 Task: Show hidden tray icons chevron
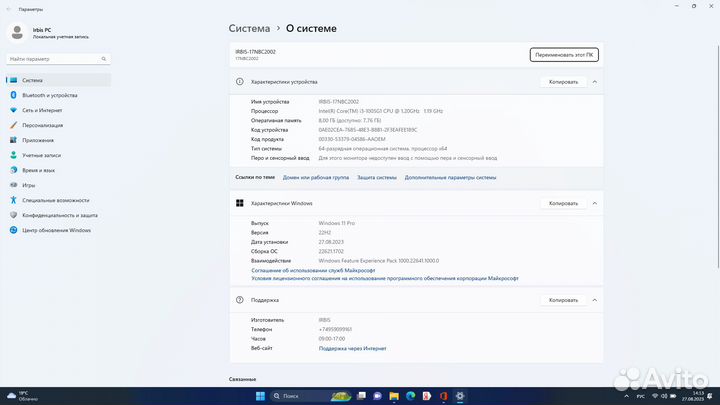[626, 396]
